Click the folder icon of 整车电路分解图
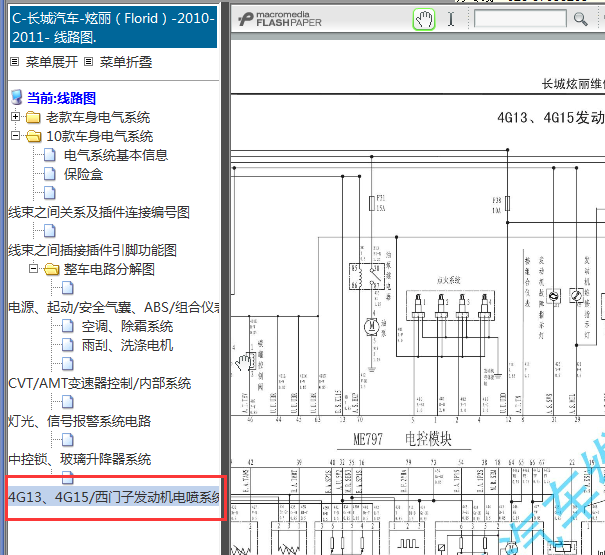 pos(52,269)
